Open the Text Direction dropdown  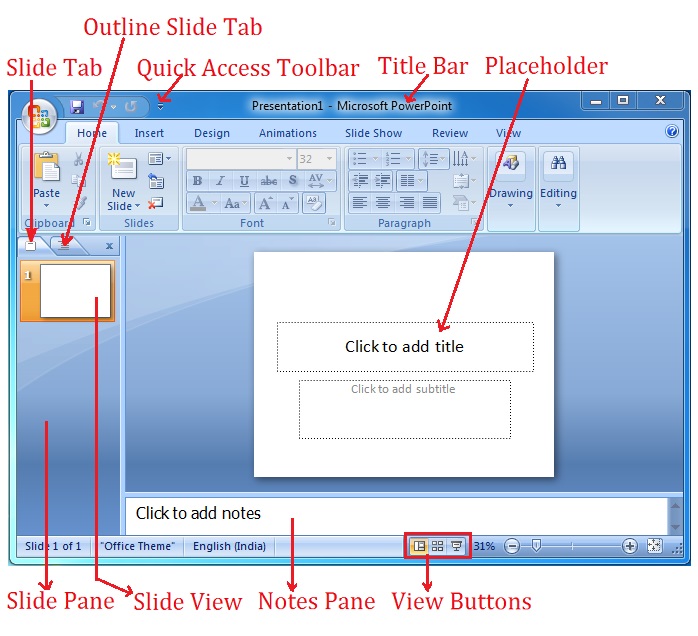point(464,158)
